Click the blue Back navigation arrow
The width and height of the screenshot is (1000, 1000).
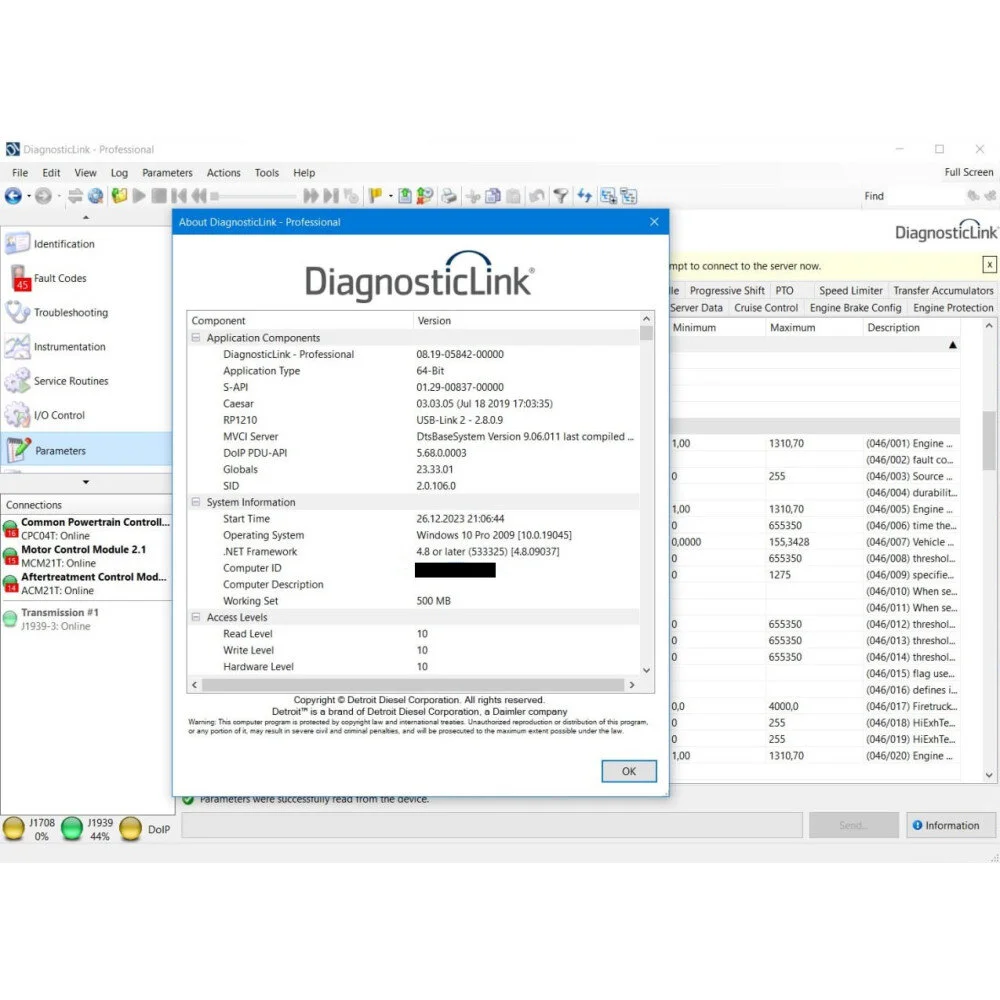click(13, 197)
